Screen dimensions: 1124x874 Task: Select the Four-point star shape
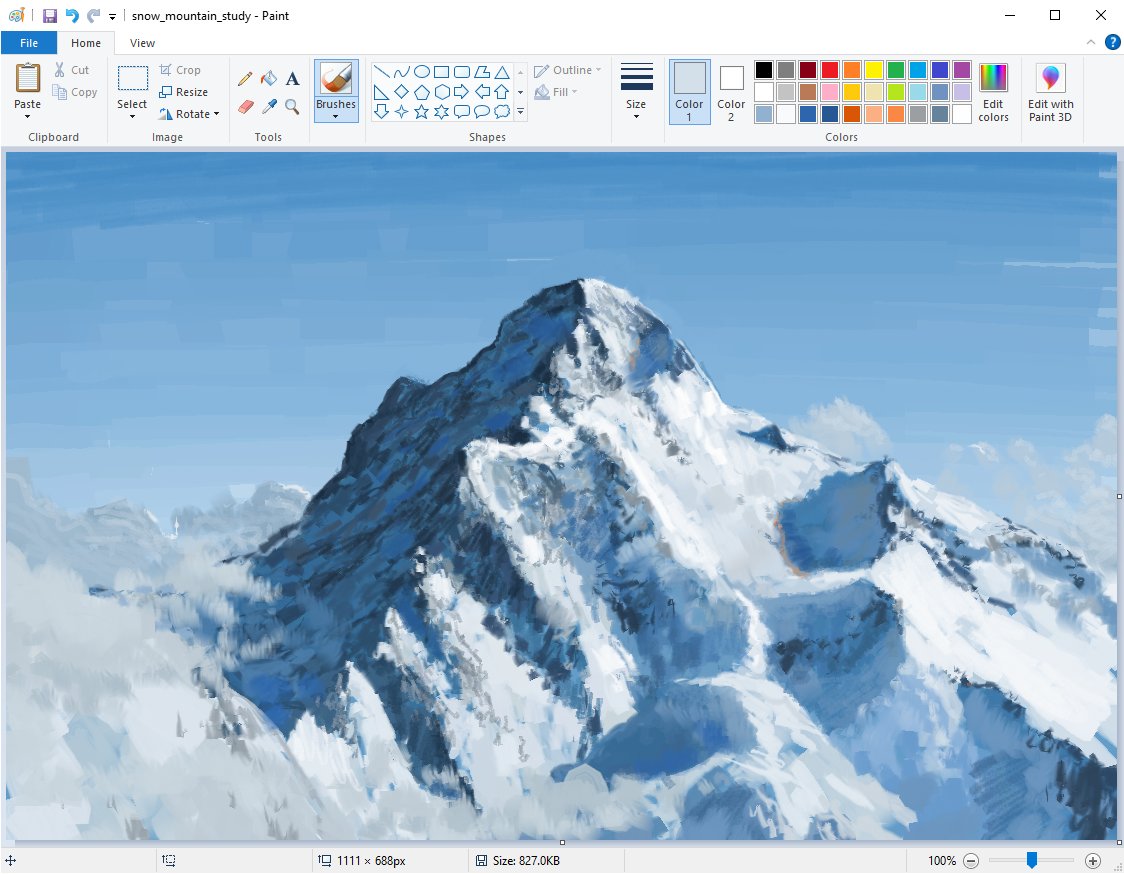401,111
